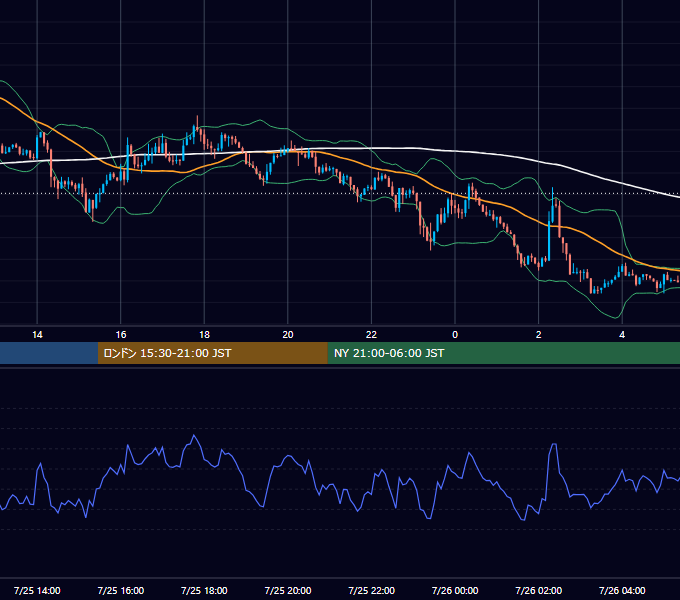
Task: Click hour label 18 under the price chart
Action: [x=204, y=335]
